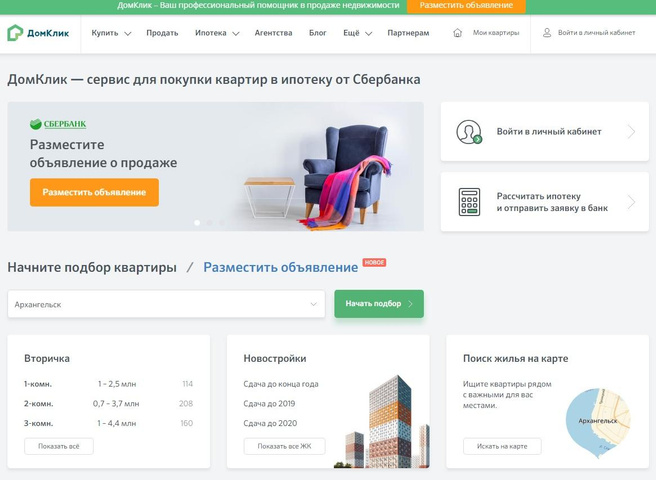Click the top-bar Разместить объявление button
Screen dimensions: 656x480
tap(466, 6)
